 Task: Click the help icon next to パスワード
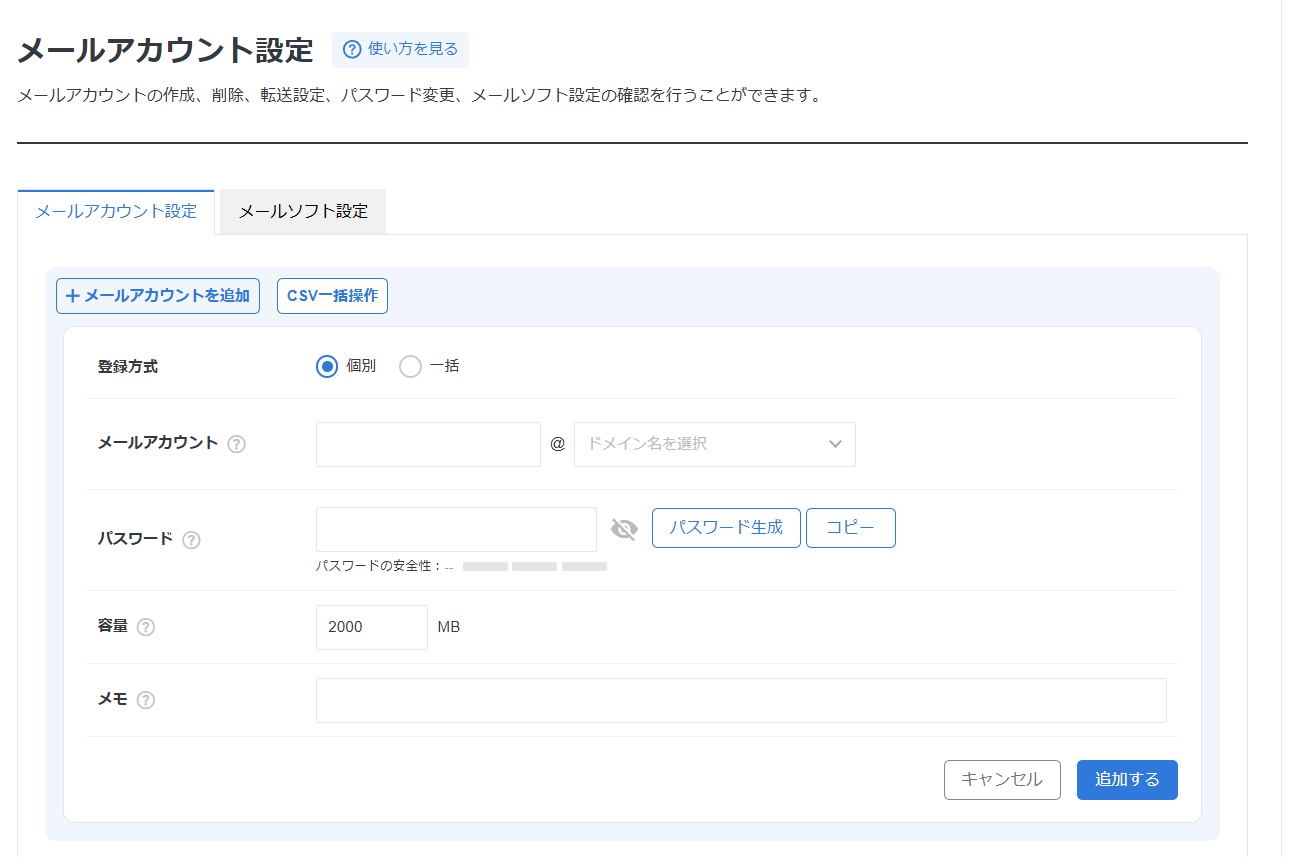point(191,540)
